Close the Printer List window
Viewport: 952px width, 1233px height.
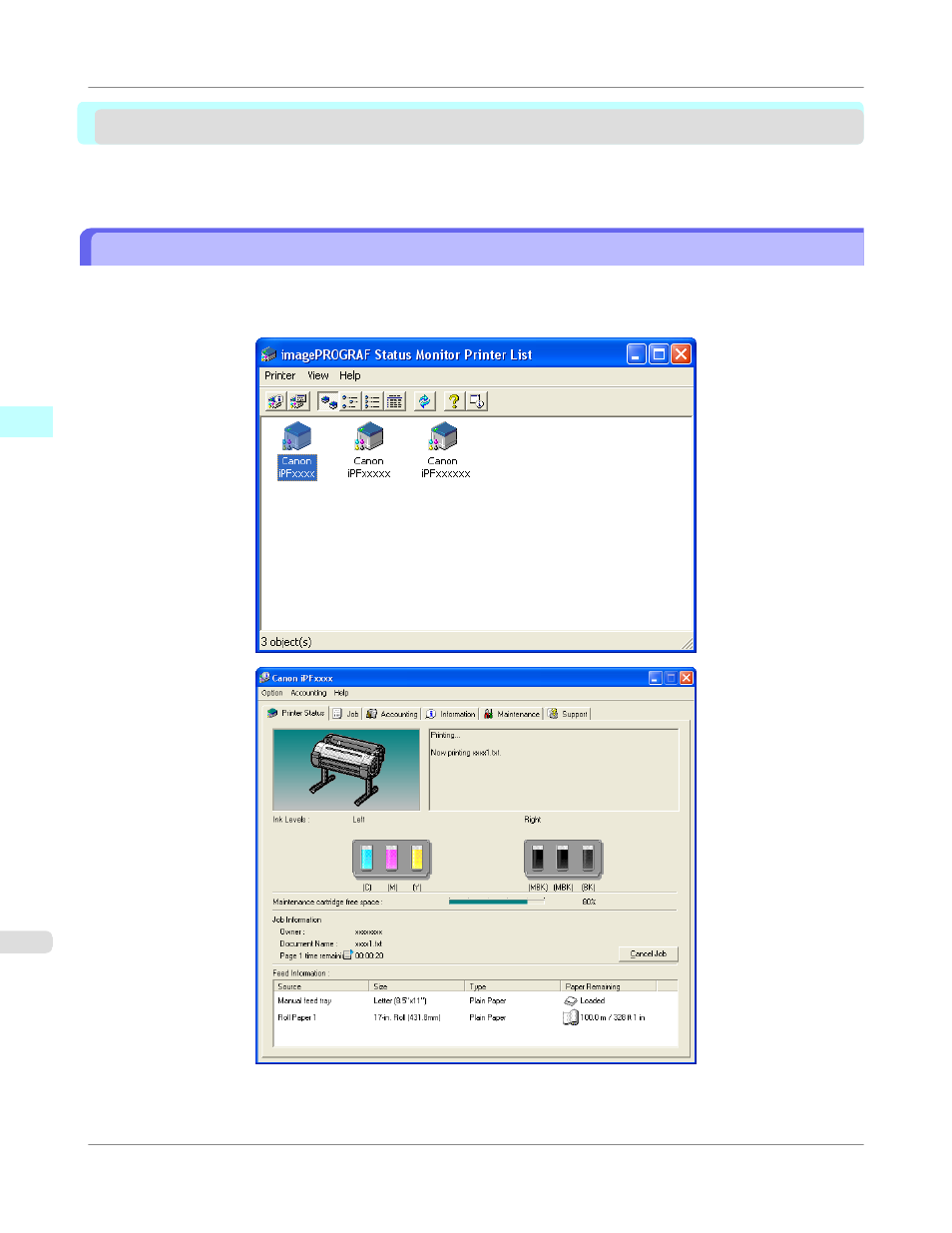681,354
